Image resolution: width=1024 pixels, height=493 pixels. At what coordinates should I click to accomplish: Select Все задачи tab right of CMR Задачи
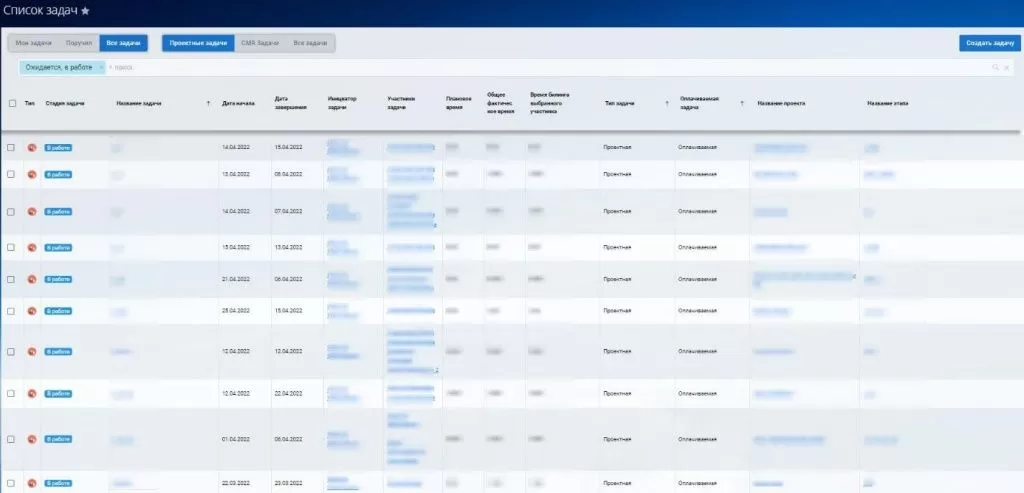point(310,43)
